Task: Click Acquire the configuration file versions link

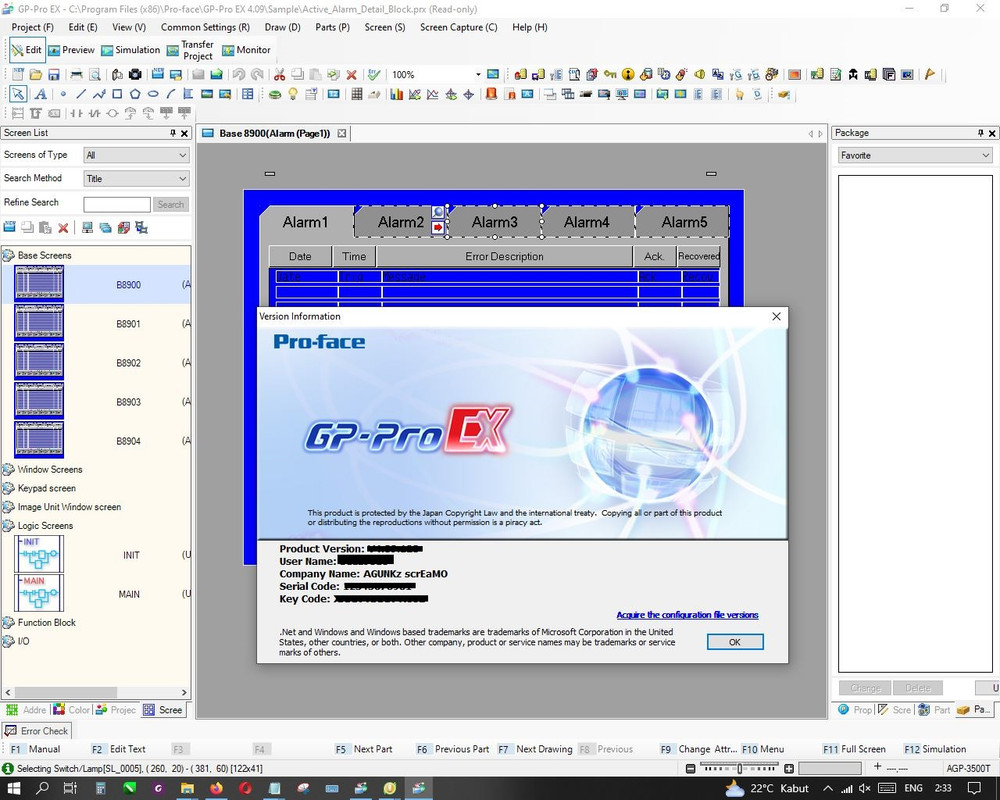Action: (687, 615)
